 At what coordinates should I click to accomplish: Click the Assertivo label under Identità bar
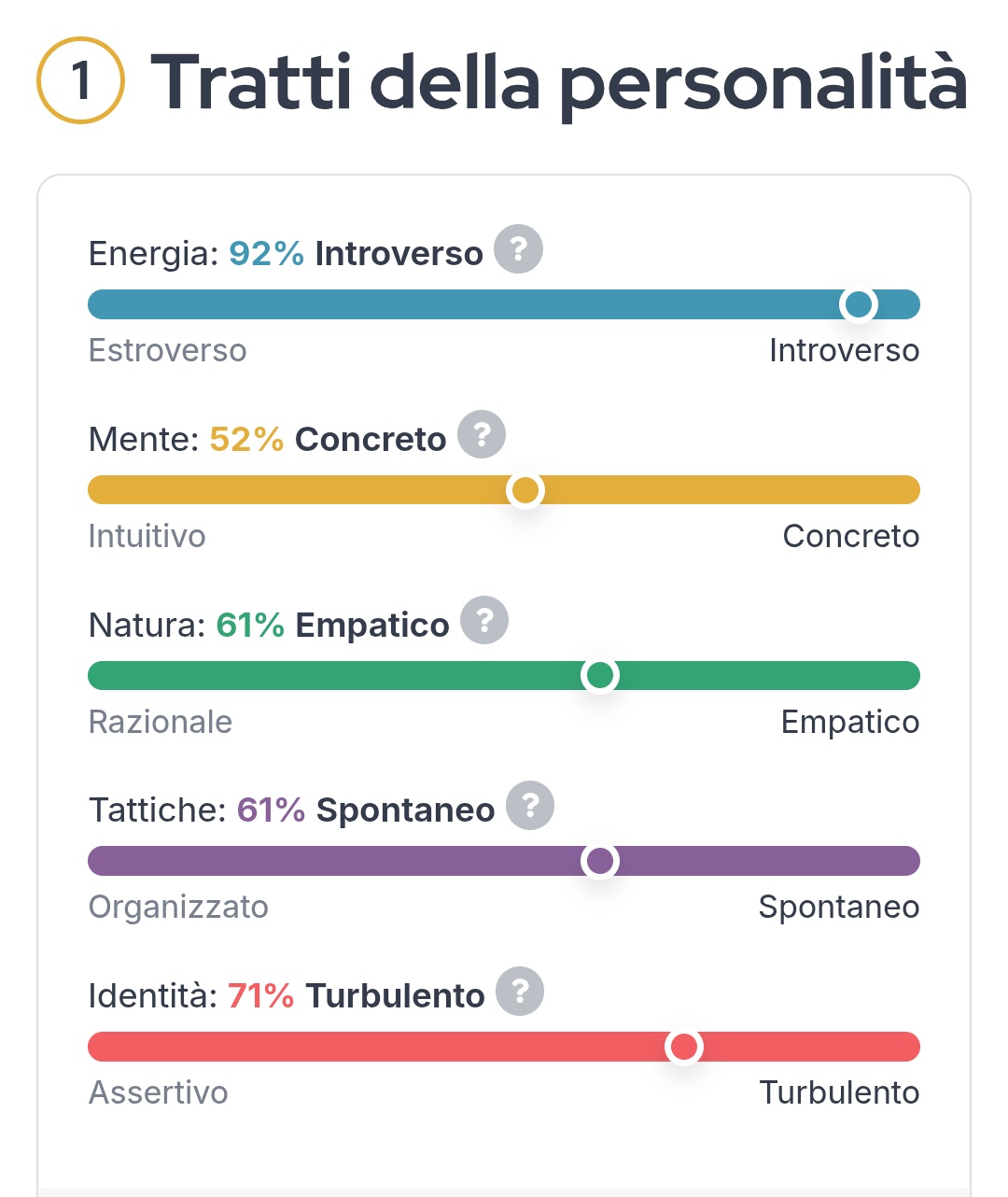pyautogui.click(x=158, y=1092)
